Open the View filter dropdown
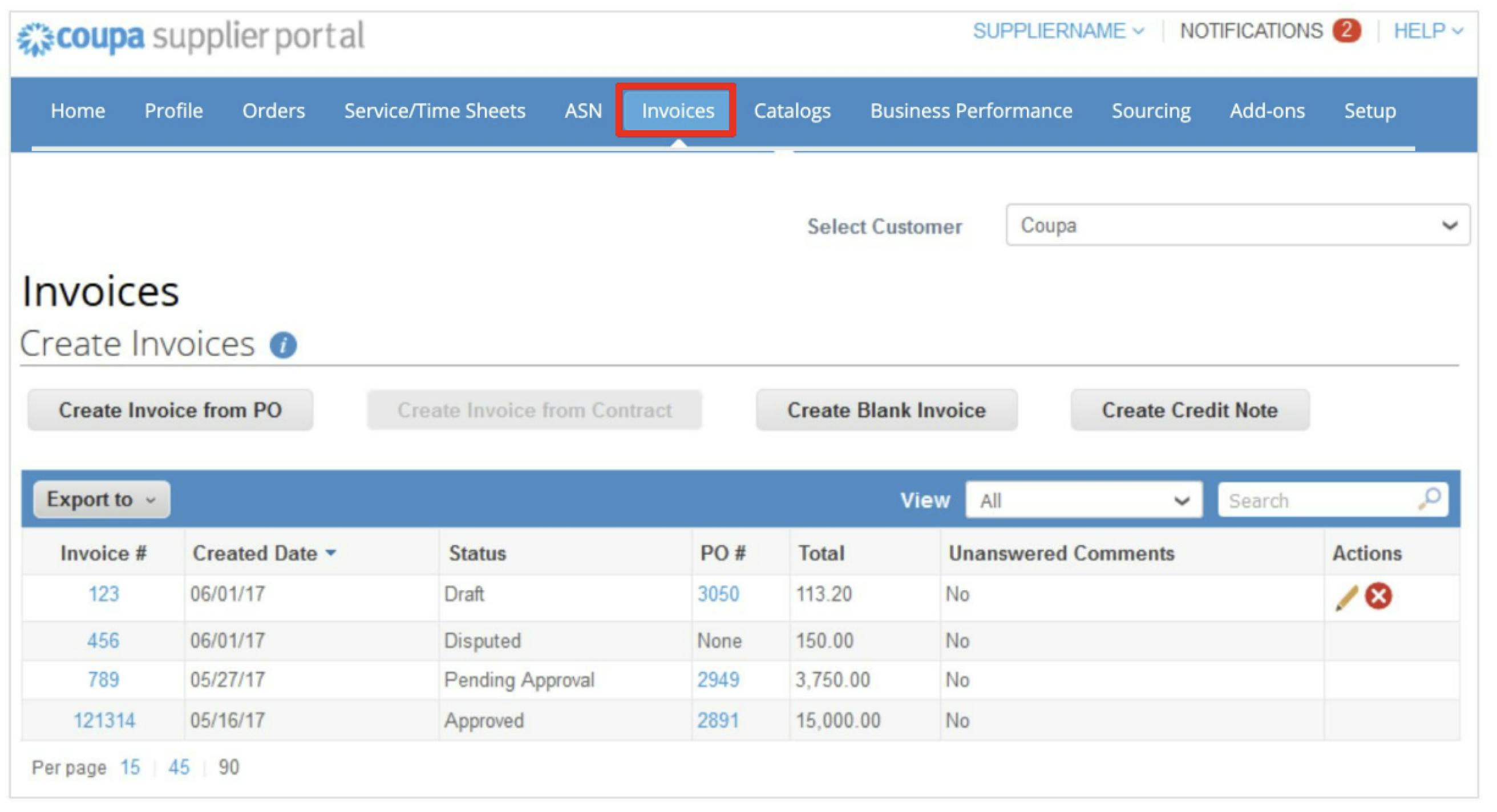Image resolution: width=1497 pixels, height=812 pixels. pos(1084,501)
